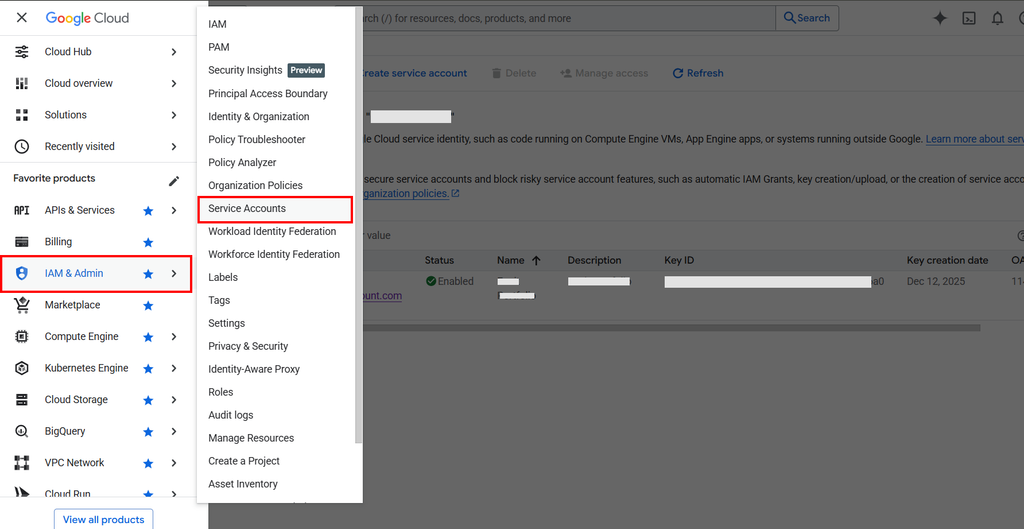The height and width of the screenshot is (529, 1024).
Task: Expand APIs & Services submenu chevron
Action: point(174,210)
